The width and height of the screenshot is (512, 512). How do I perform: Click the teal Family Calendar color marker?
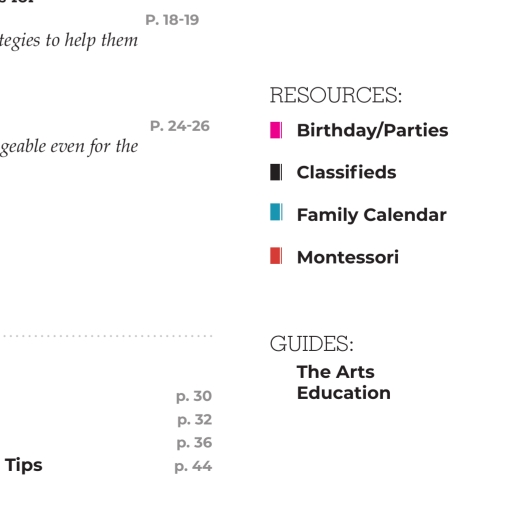pyautogui.click(x=276, y=212)
